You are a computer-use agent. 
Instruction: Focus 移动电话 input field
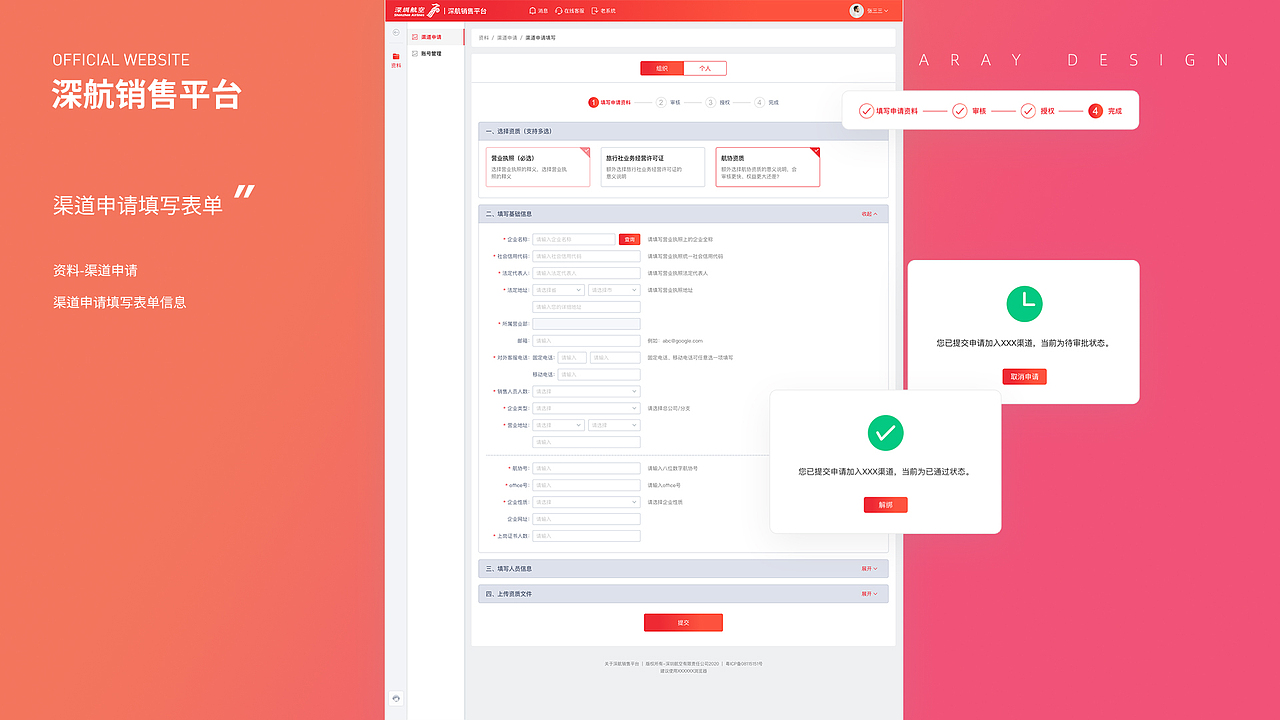[599, 374]
